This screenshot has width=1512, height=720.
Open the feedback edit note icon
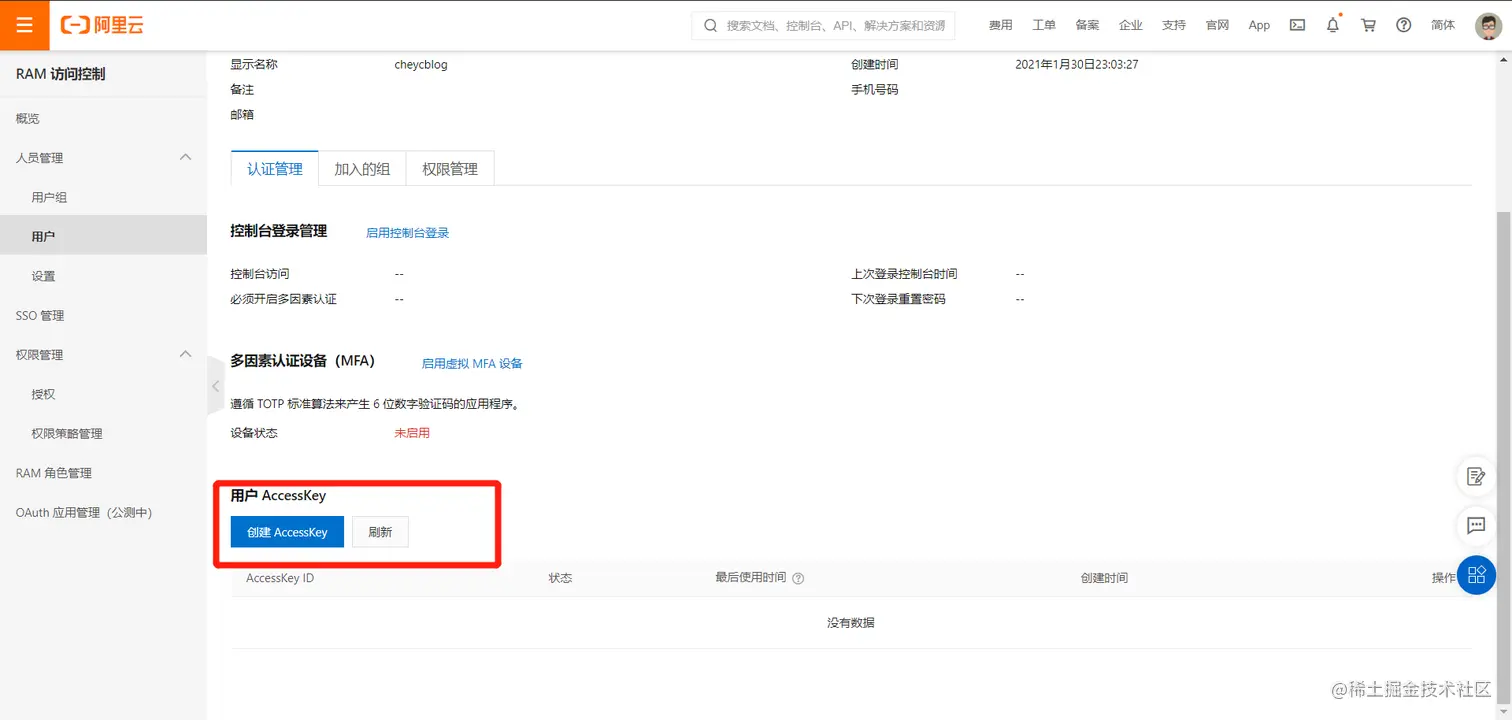click(x=1476, y=476)
